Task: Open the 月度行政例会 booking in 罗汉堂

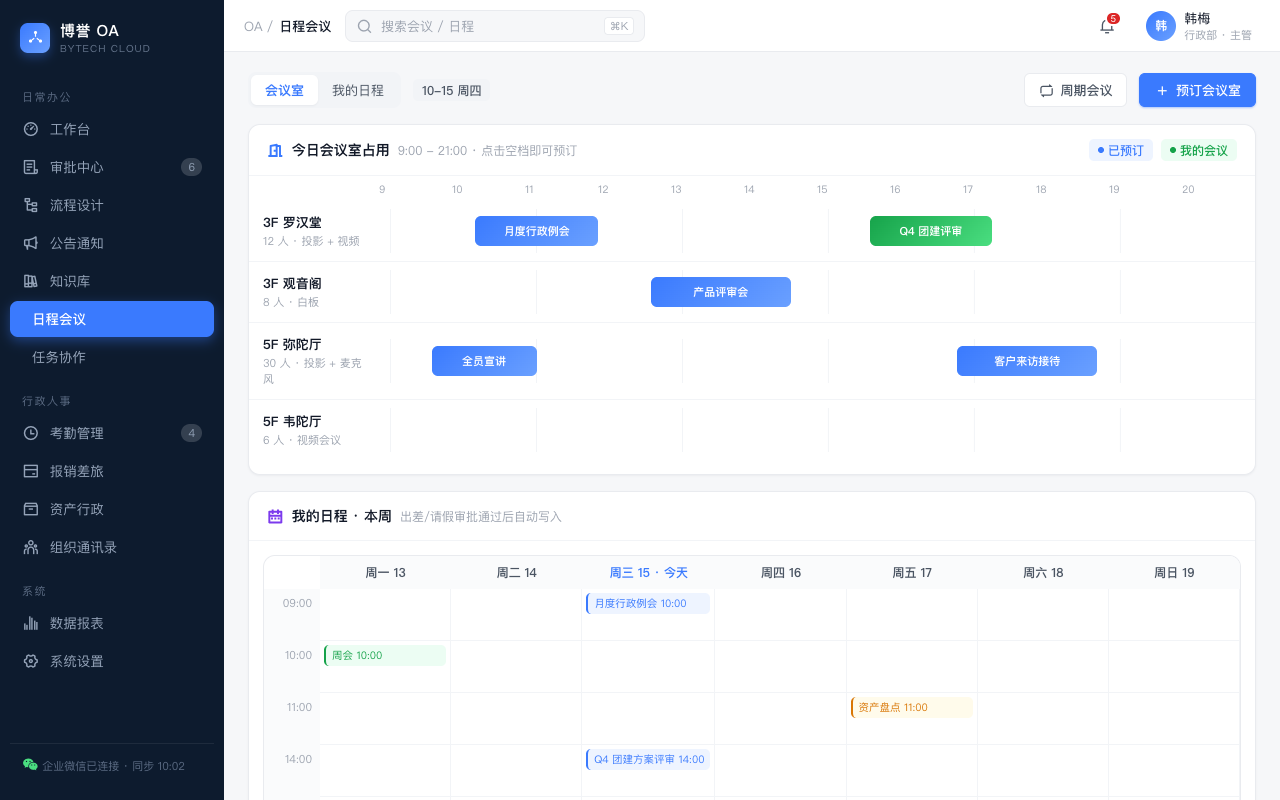Action: pos(536,231)
